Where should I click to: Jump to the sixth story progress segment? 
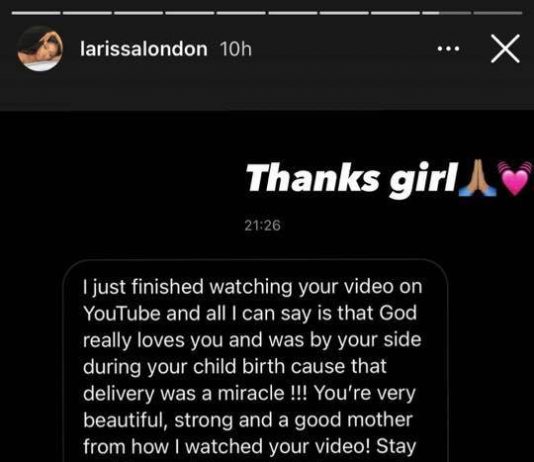tap(293, 13)
